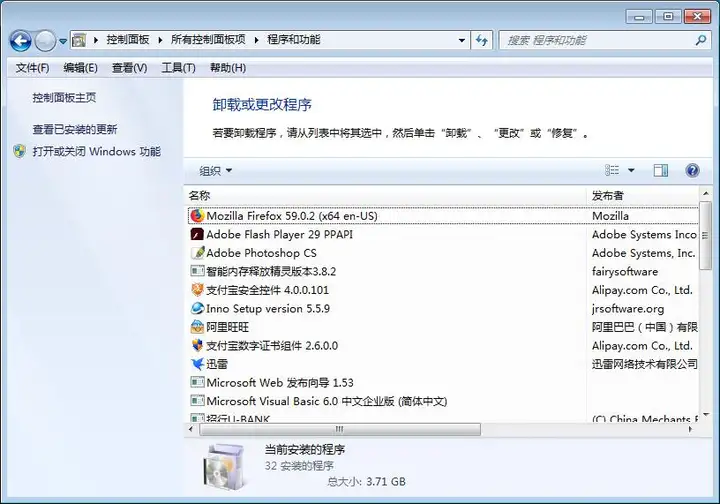Click 控制面板 breadcrumb in address bar
The image size is (720, 504).
click(x=128, y=40)
